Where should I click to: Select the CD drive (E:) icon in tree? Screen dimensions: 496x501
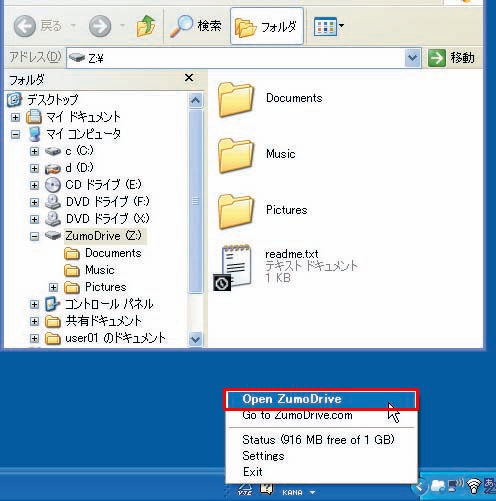point(53,185)
